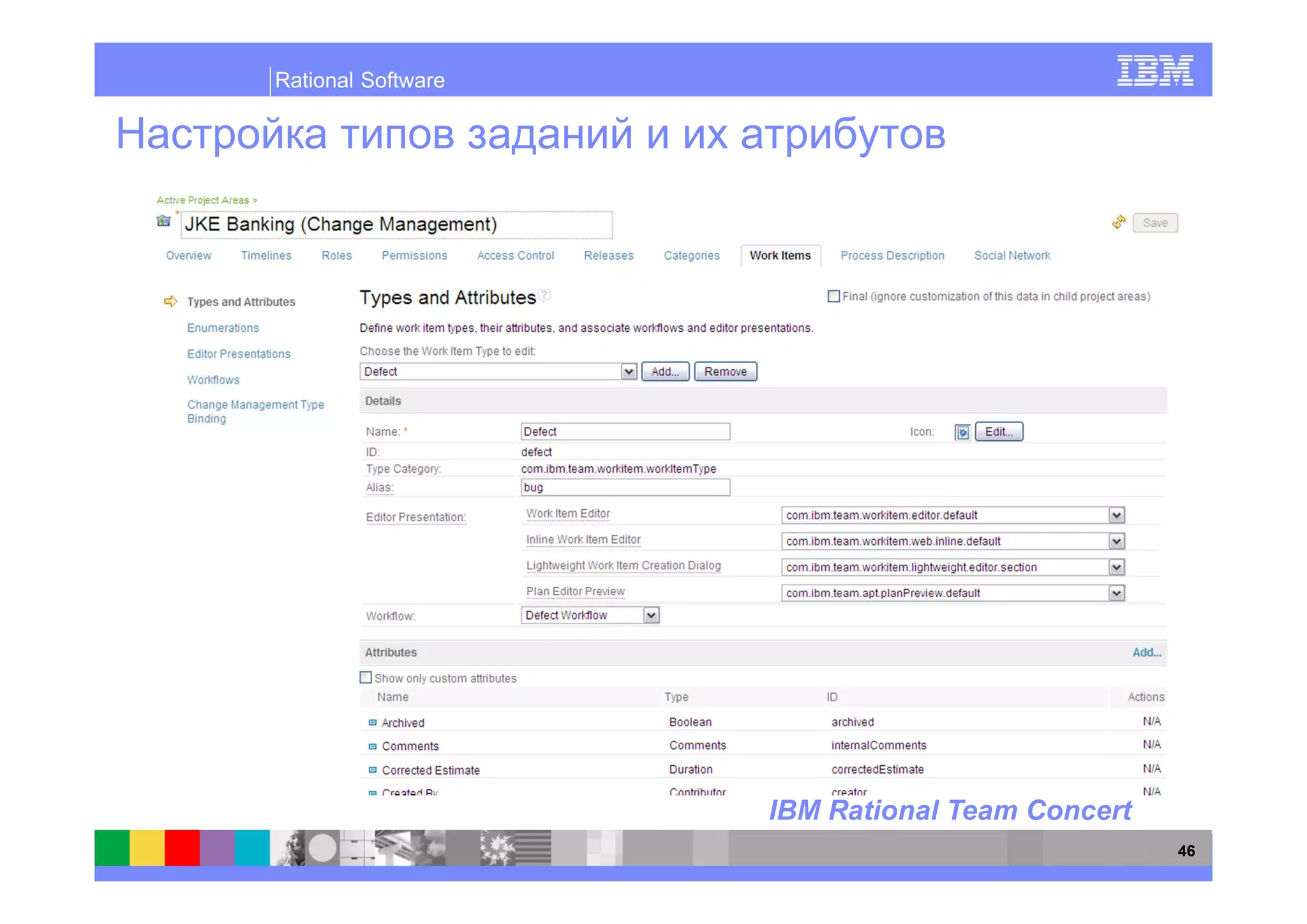1307x924 pixels.
Task: Click the Duration type cell
Action: coord(691,770)
